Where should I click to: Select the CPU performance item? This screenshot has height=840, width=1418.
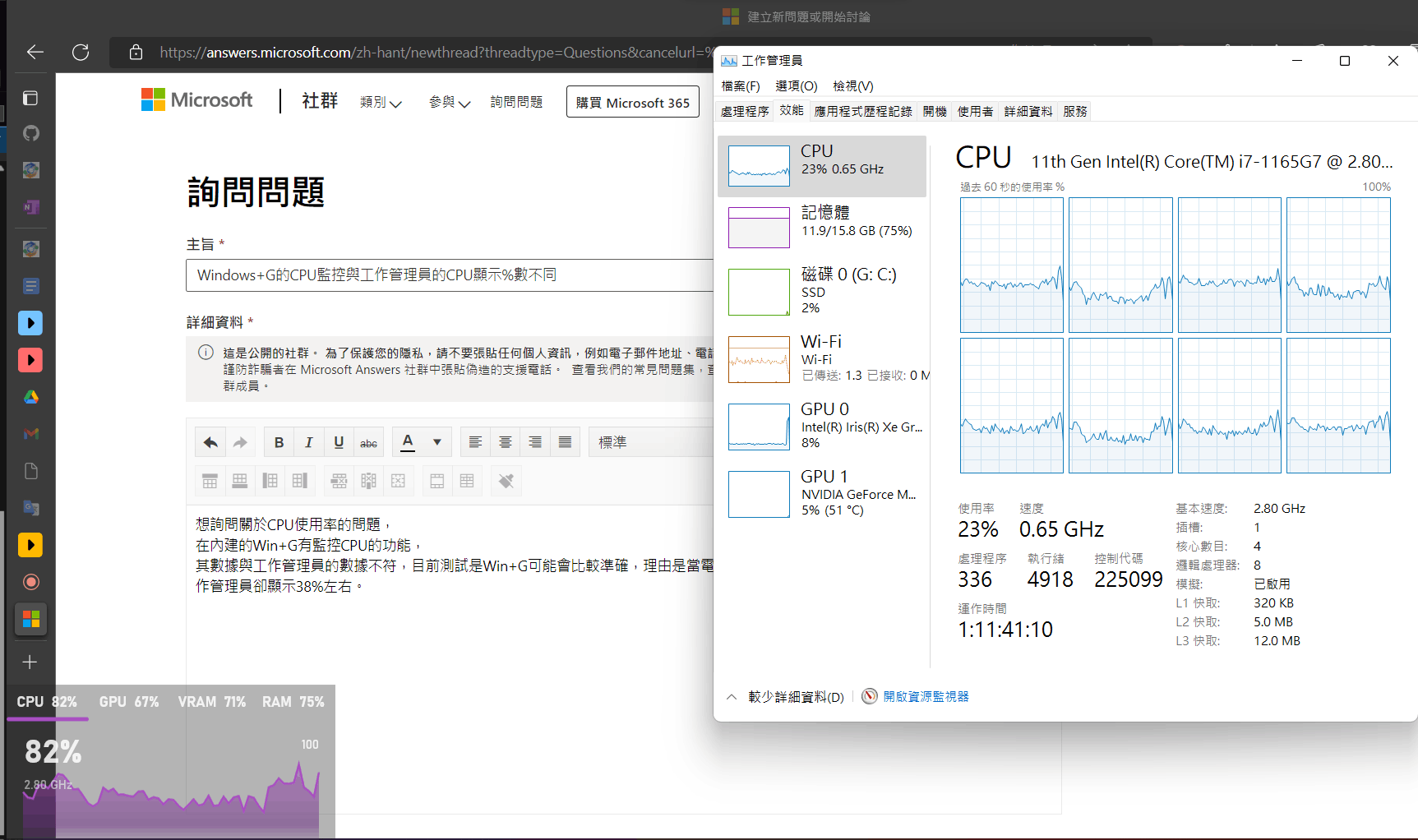click(822, 166)
